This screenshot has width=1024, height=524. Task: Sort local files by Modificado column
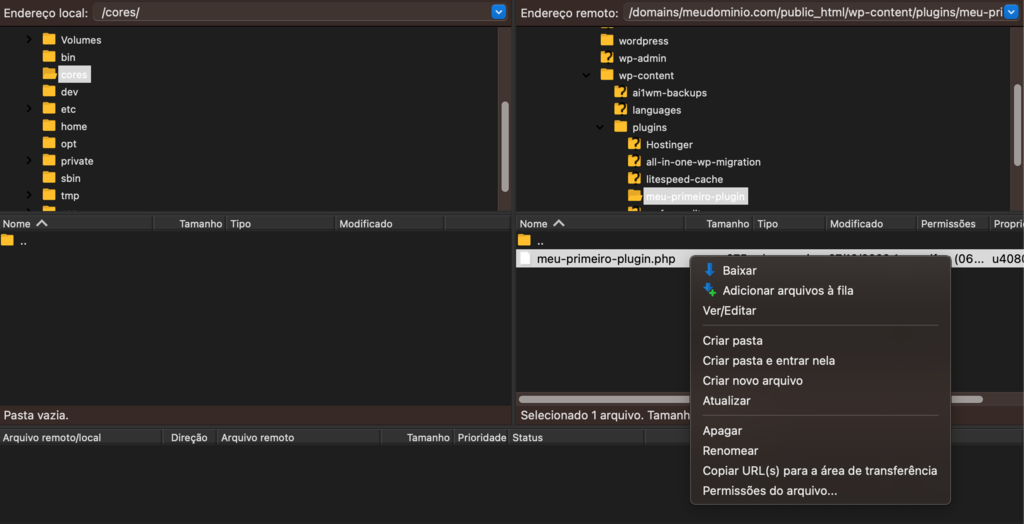(x=390, y=223)
